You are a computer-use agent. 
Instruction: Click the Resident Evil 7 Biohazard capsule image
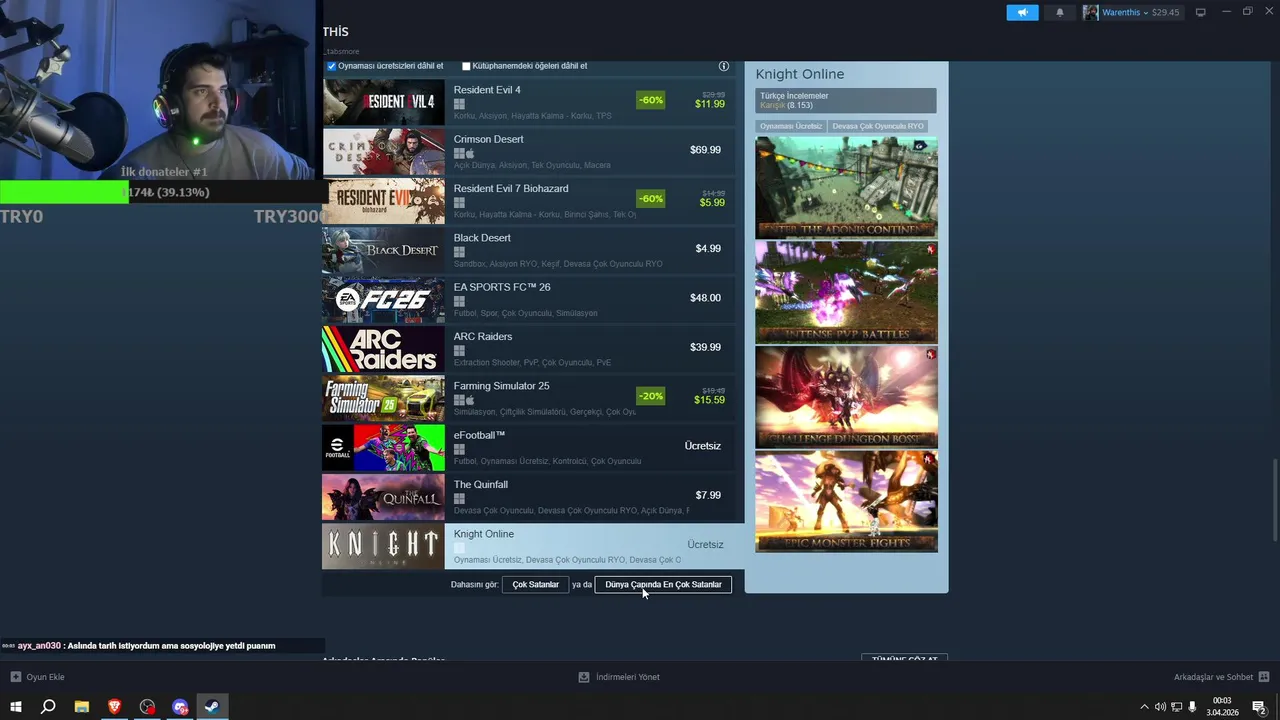pos(383,201)
